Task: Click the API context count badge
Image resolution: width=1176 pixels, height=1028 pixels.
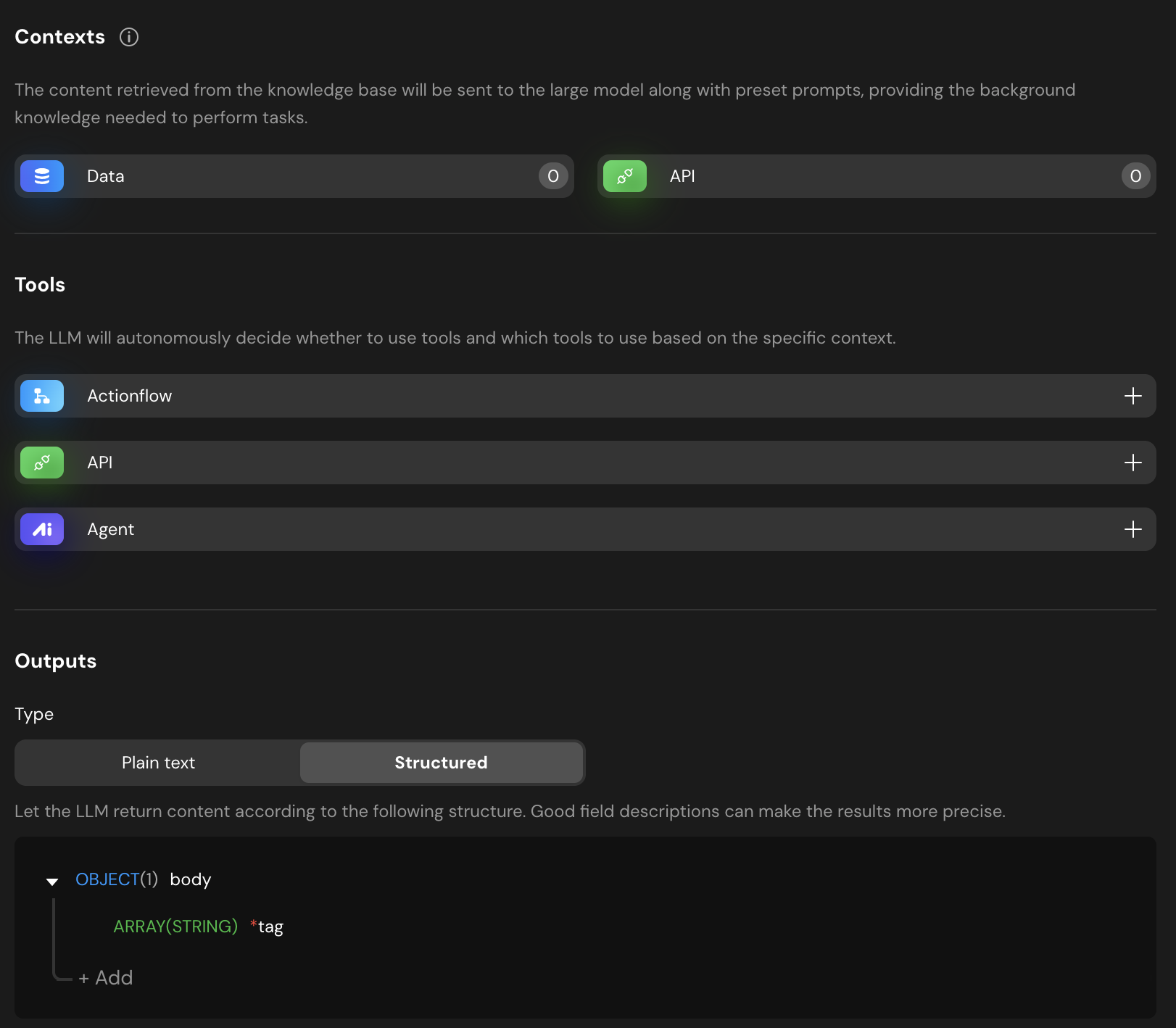Action: (1135, 176)
